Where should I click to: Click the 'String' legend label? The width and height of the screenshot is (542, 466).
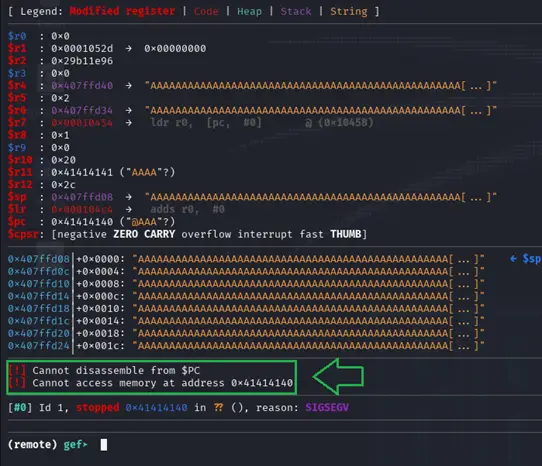point(348,11)
